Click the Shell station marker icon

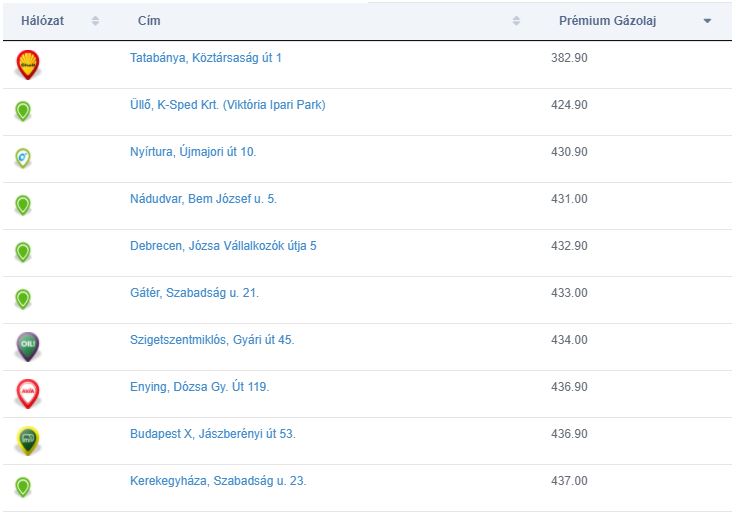(28, 65)
